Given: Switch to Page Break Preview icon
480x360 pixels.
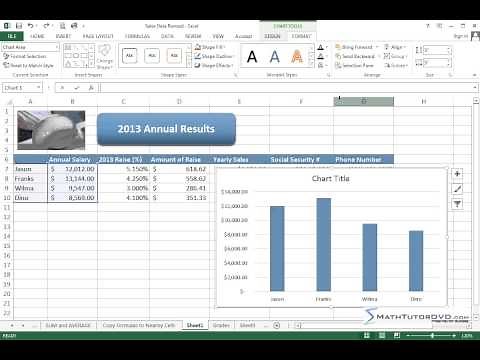Looking at the screenshot, I should click(397, 335).
